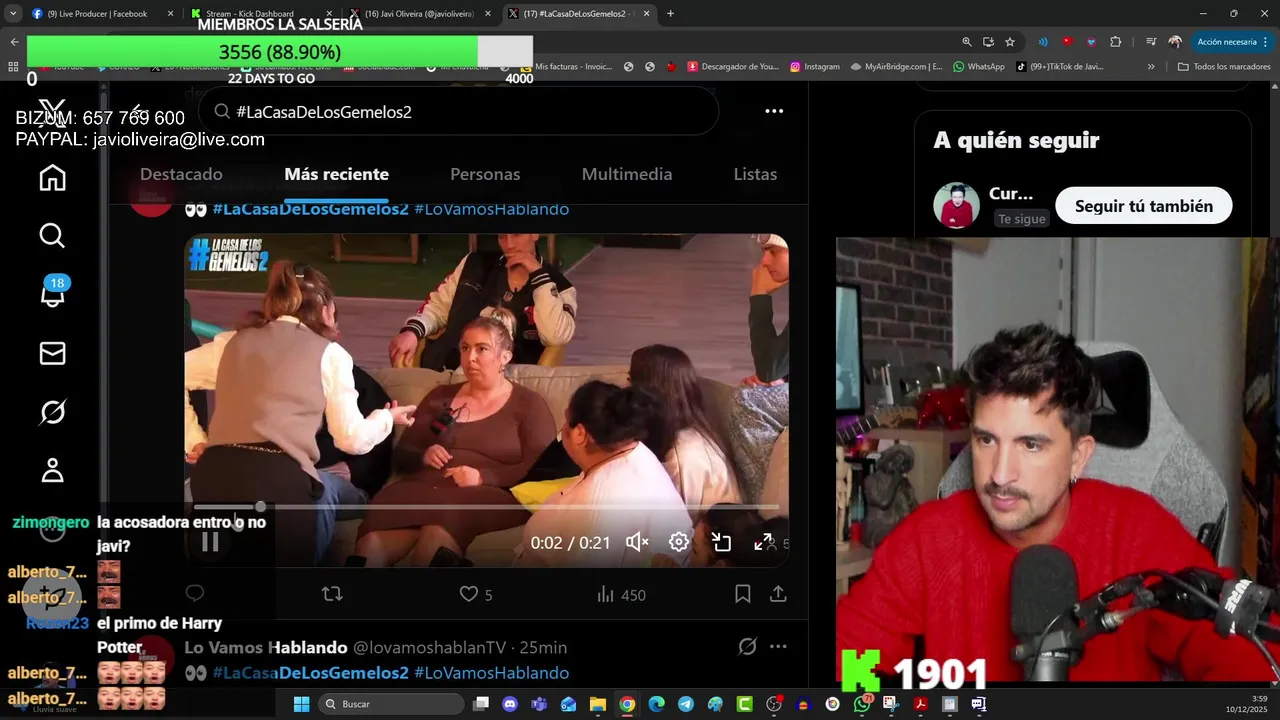Open WhatsApp from the taskbar

pos(861,704)
